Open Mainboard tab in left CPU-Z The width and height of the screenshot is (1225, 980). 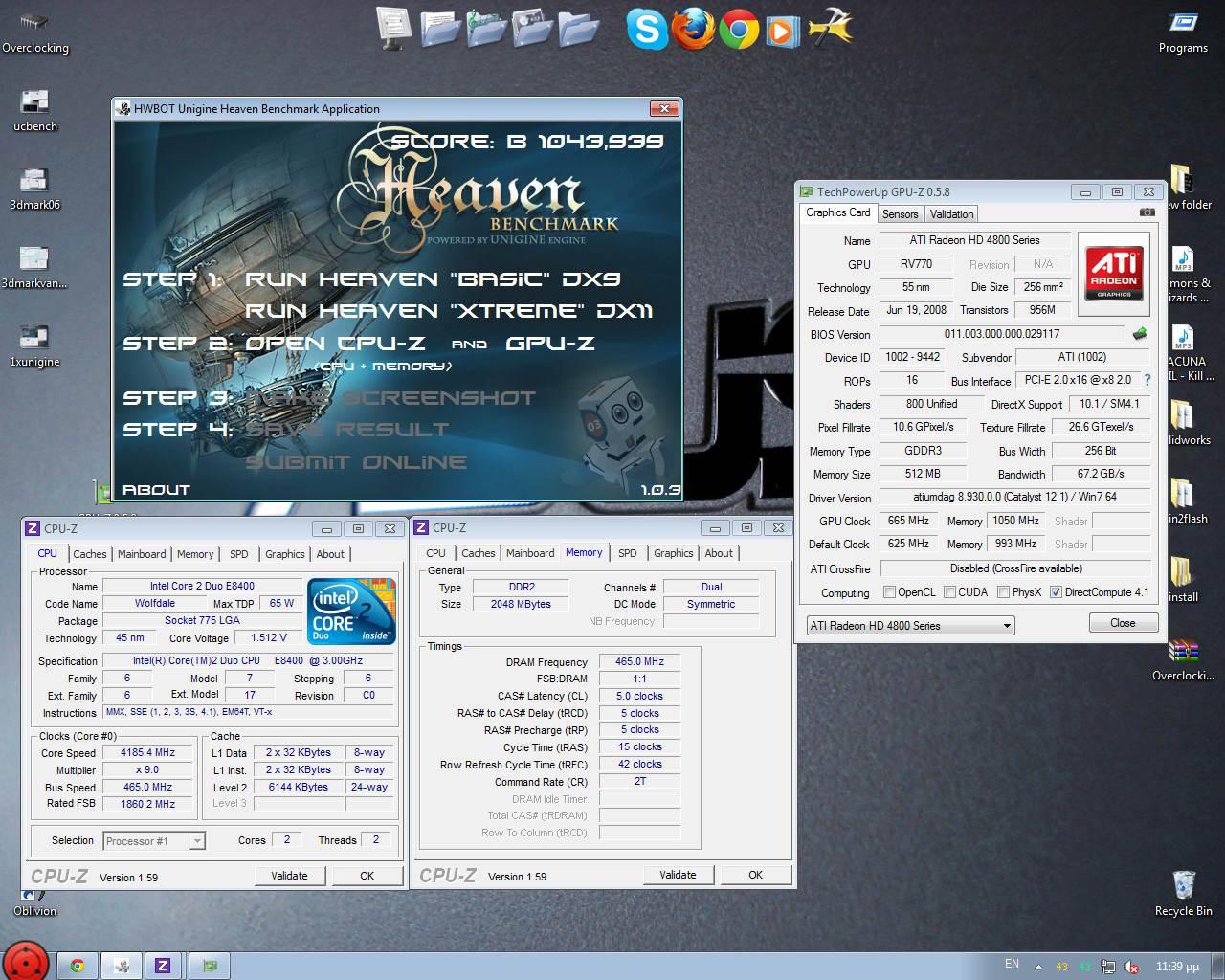pos(142,554)
